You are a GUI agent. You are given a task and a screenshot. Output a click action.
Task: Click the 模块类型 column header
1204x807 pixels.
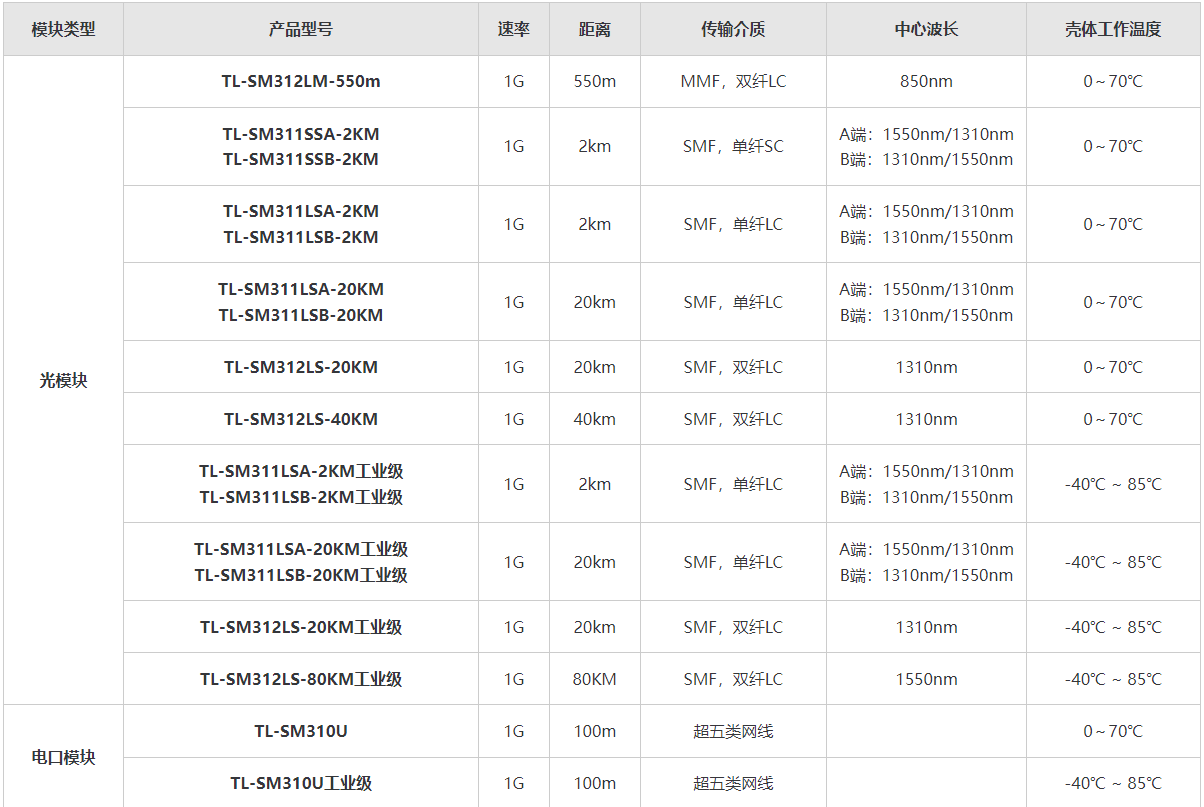click(63, 29)
